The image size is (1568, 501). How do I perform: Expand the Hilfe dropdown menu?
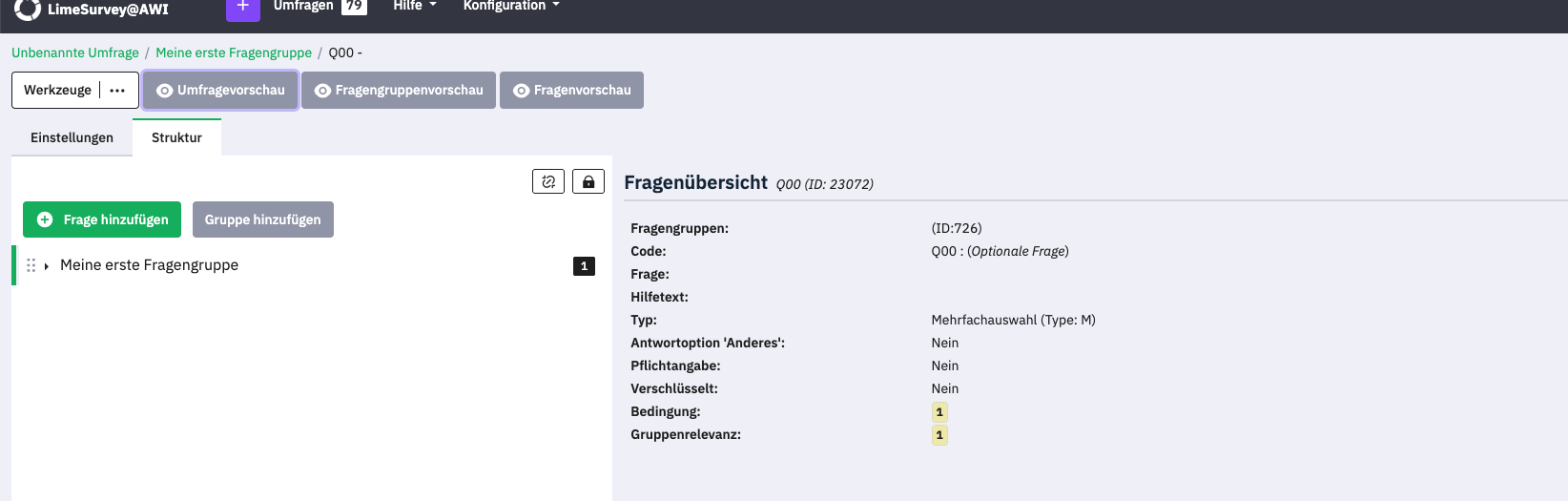(414, 7)
